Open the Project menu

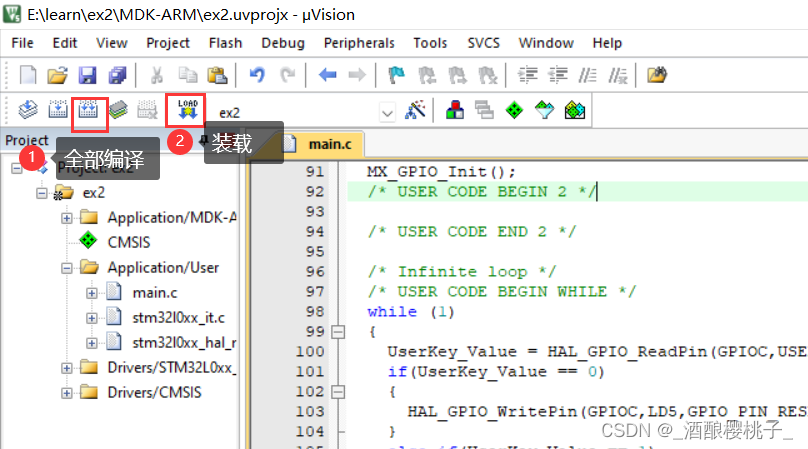pyautogui.click(x=168, y=43)
